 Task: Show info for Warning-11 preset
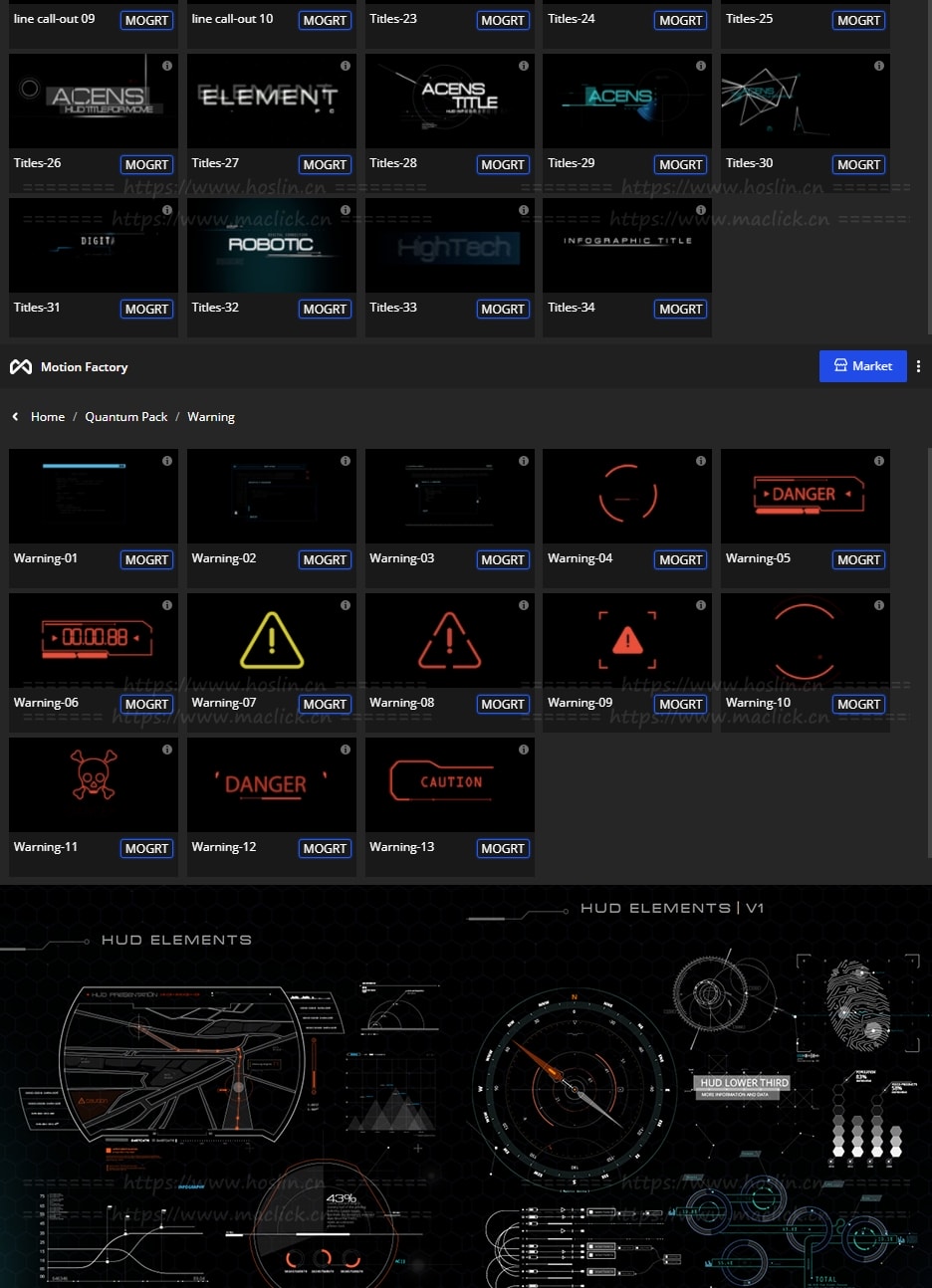(x=167, y=750)
